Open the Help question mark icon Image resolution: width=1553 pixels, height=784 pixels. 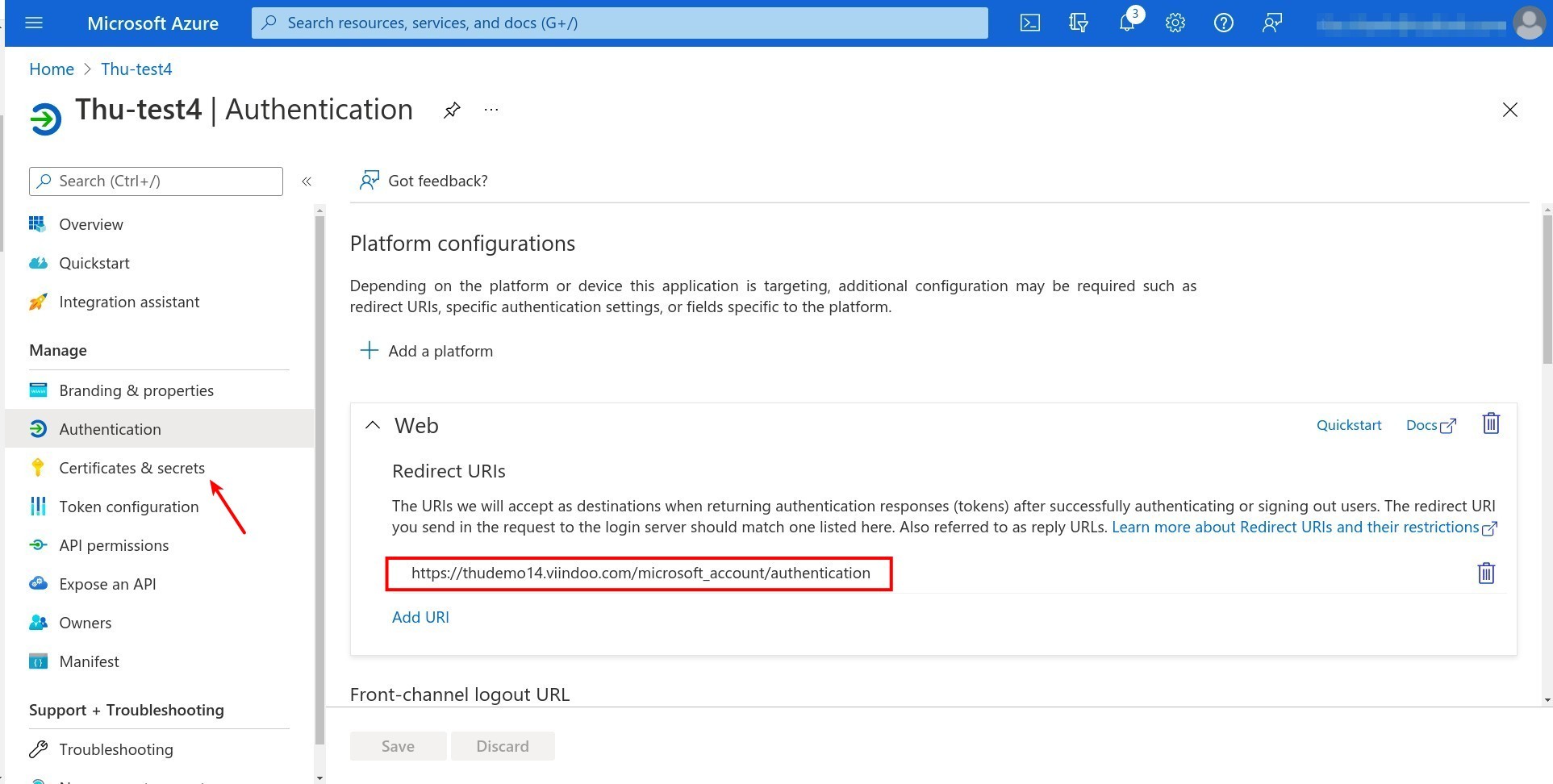pos(1224,23)
